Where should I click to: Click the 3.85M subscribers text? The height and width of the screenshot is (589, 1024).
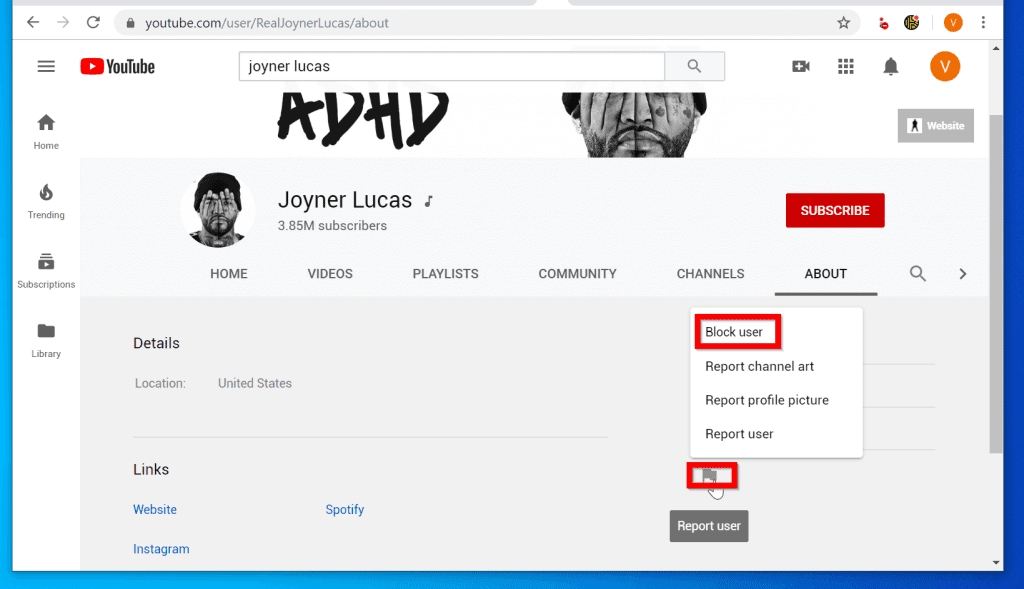[332, 226]
